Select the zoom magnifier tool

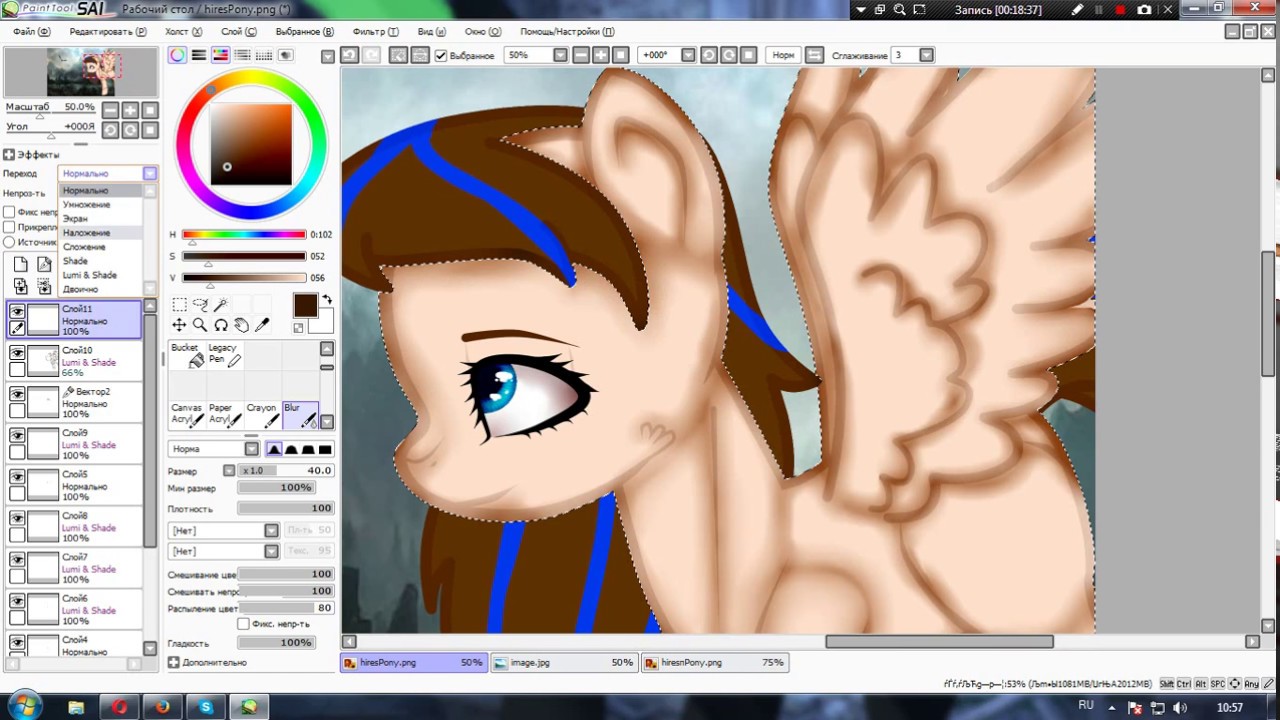click(200, 325)
